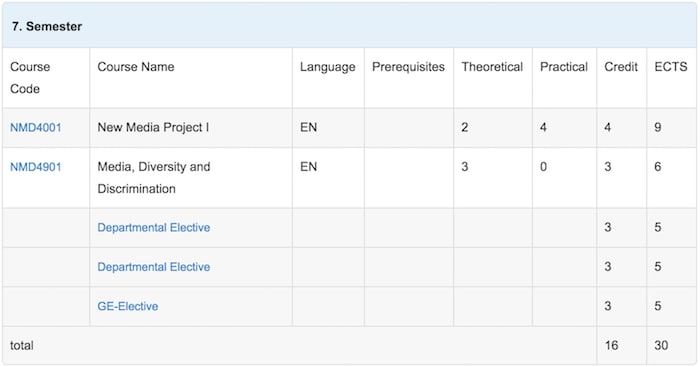
Task: Select the Course Name column header
Action: click(136, 67)
